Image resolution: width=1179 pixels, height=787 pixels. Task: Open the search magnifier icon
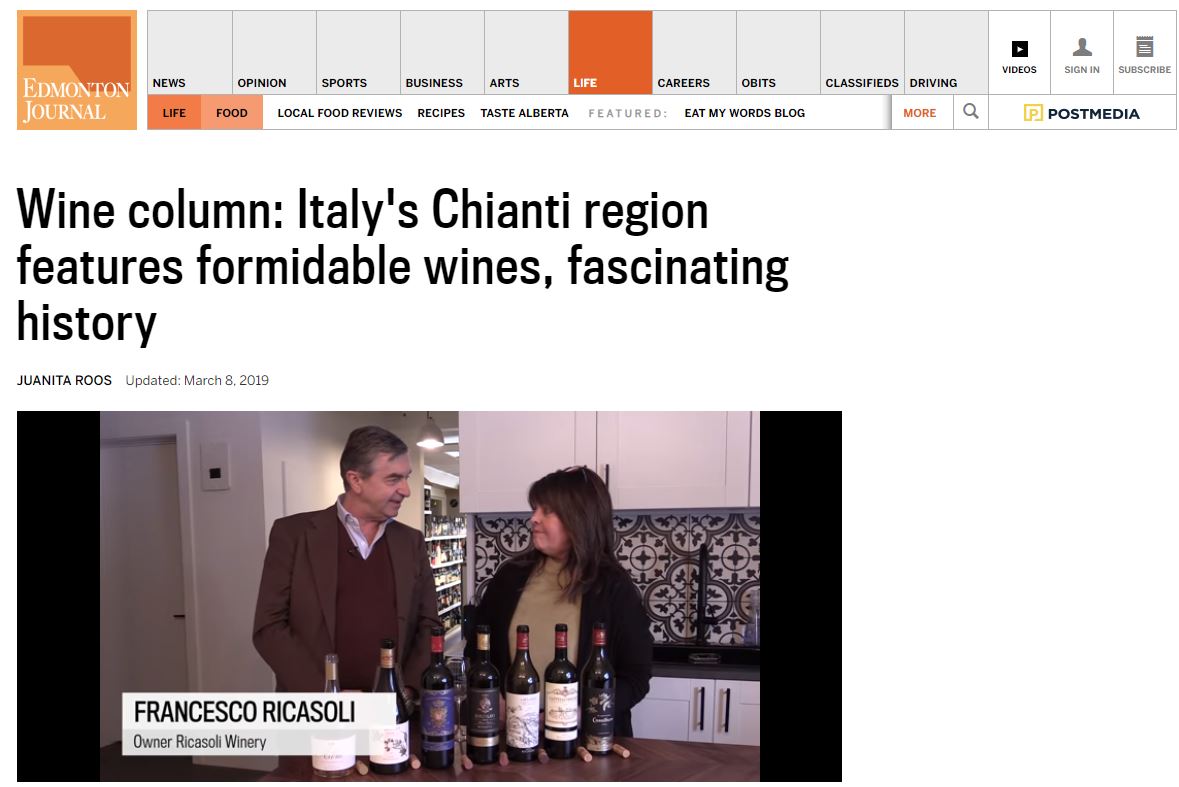tap(971, 112)
